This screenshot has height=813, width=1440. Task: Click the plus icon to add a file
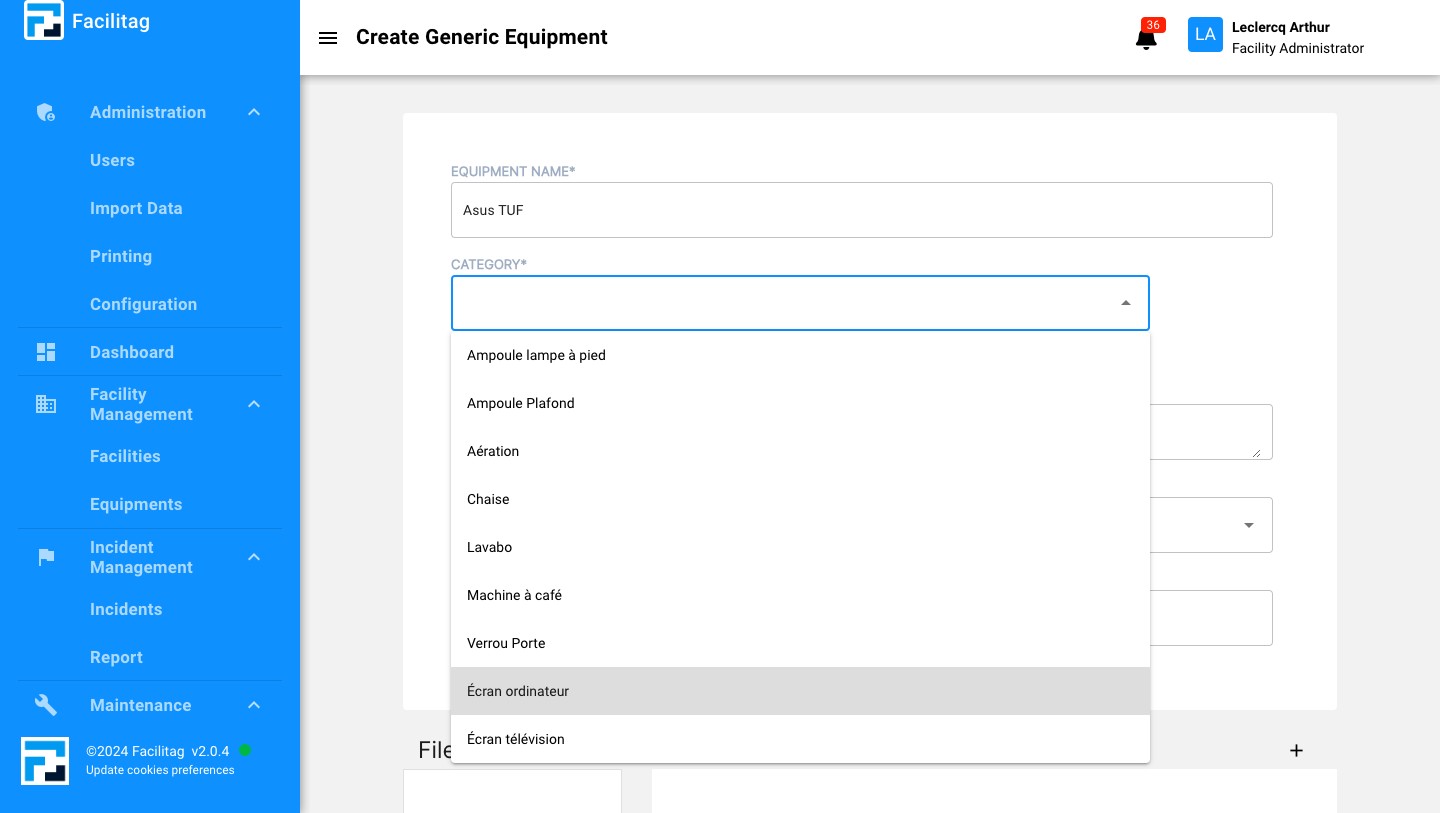(1296, 750)
